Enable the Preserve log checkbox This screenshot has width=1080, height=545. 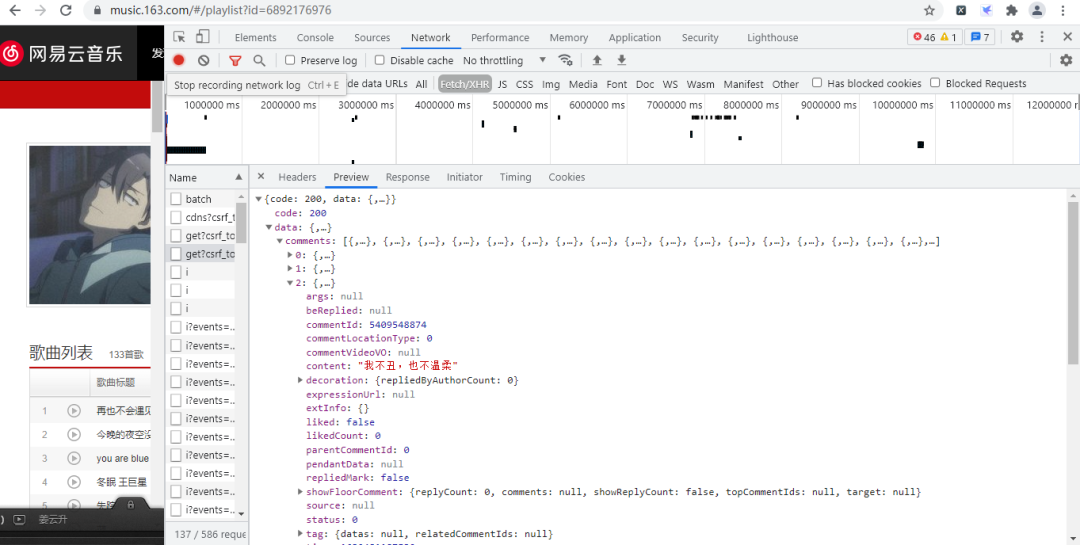[x=291, y=60]
